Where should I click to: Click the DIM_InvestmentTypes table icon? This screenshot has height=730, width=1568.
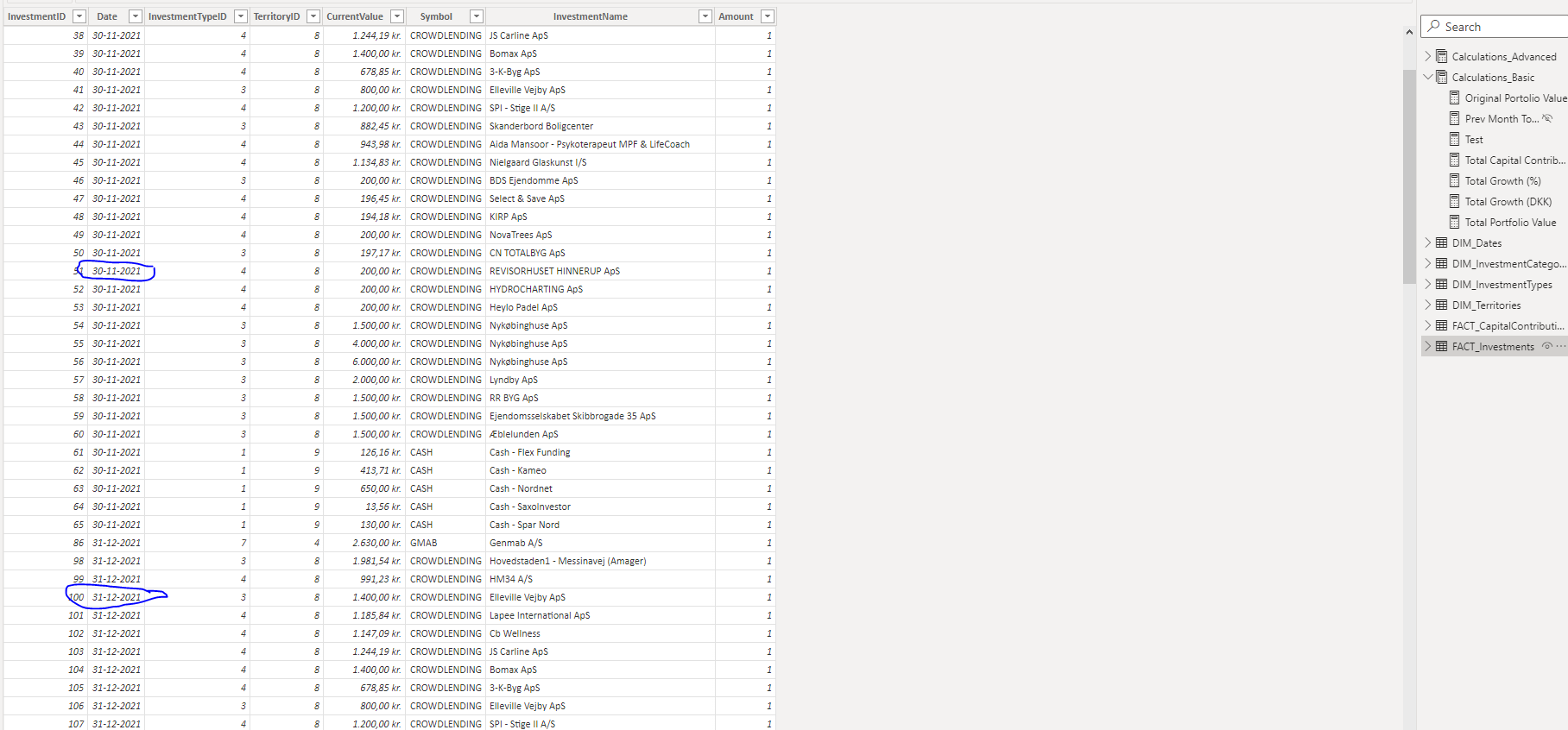[1442, 284]
